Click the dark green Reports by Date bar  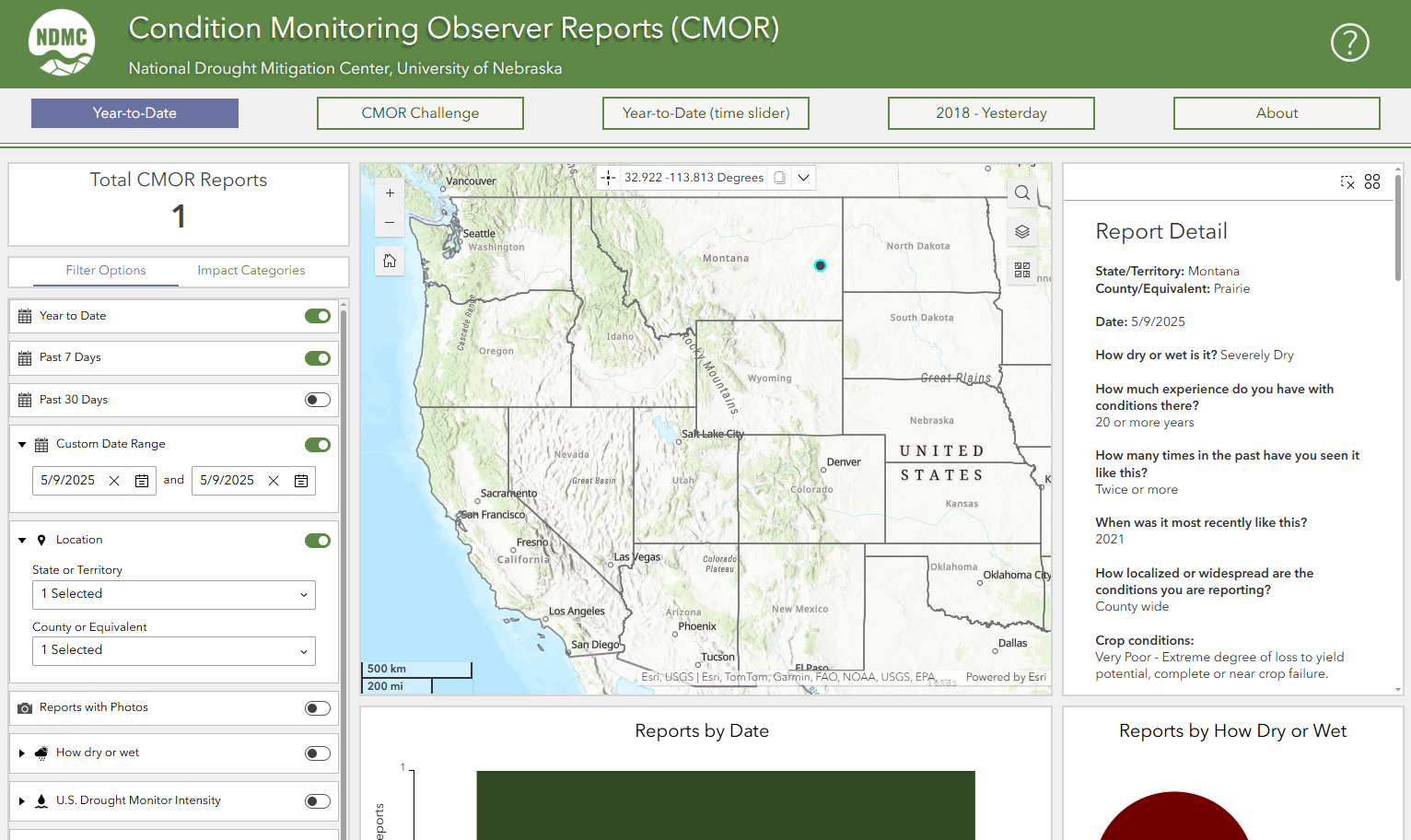(x=726, y=805)
